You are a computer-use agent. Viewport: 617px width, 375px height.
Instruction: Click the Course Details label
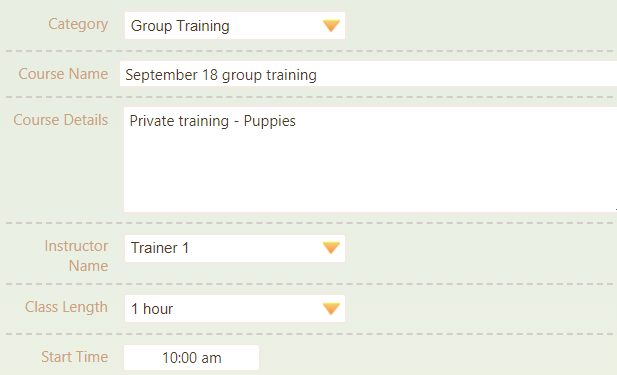61,120
